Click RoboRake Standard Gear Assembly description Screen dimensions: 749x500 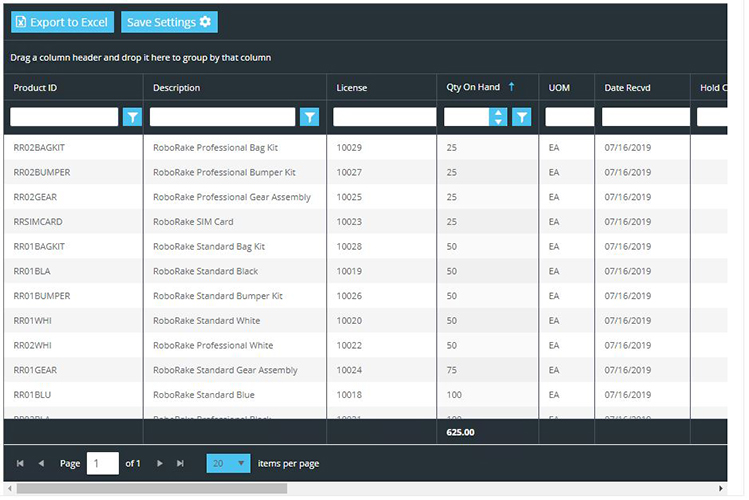tap(225, 371)
